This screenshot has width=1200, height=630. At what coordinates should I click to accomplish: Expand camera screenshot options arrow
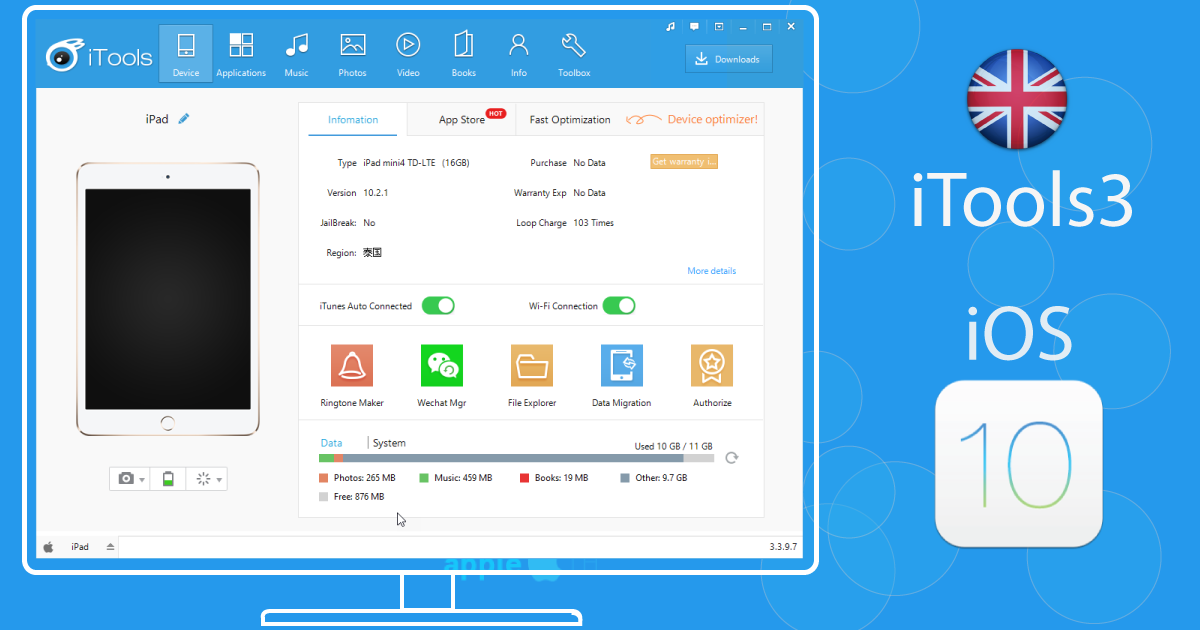(x=142, y=480)
